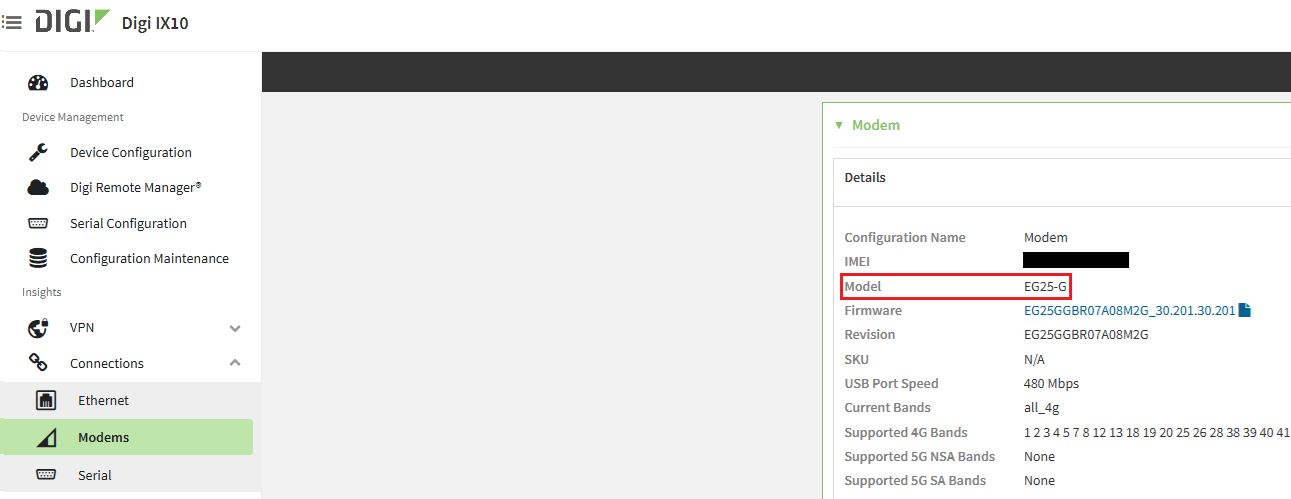The width and height of the screenshot is (1291, 499).
Task: Click the 480 Mbps USB speed value
Action: coord(1051,384)
